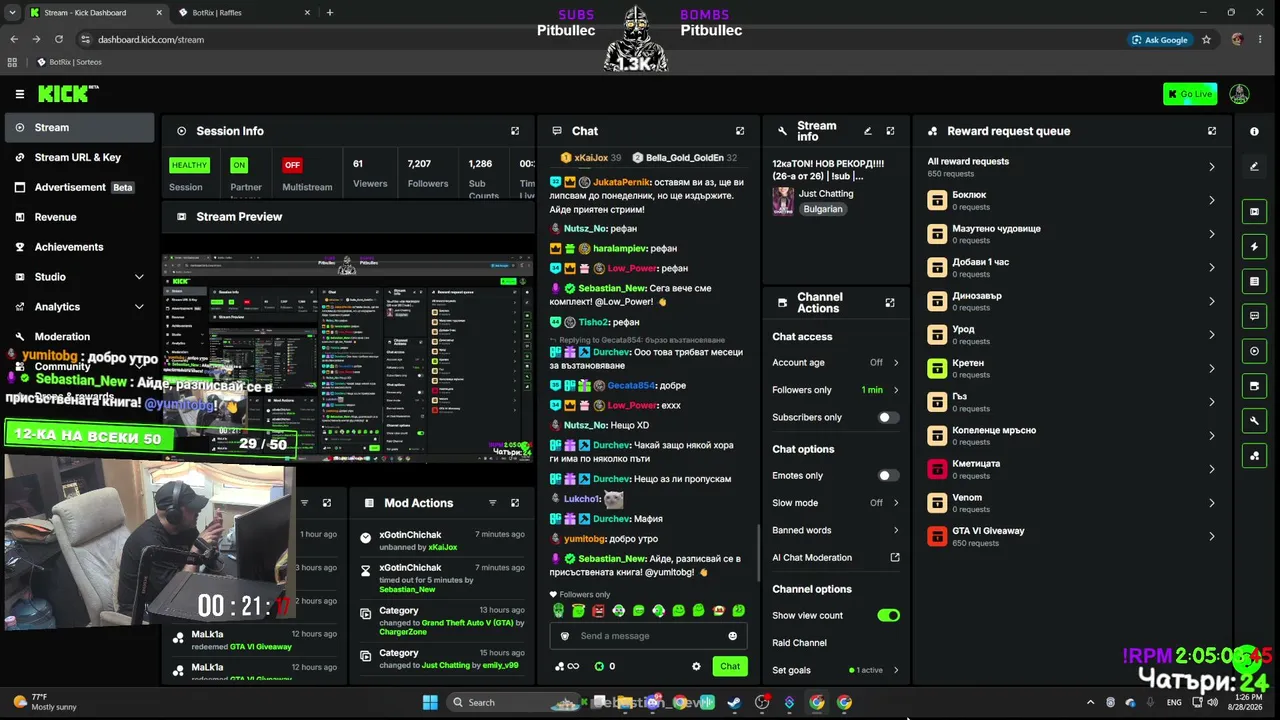Toggle Emotes only chat option

tap(888, 476)
